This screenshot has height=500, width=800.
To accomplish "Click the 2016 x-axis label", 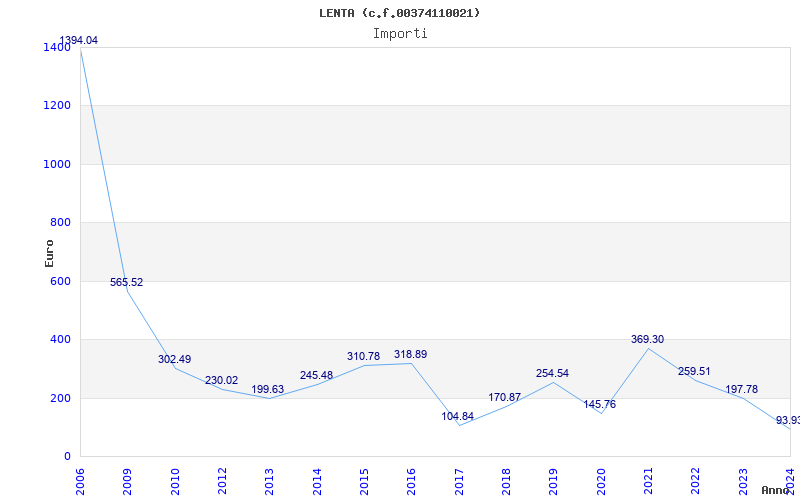I will [x=411, y=481].
